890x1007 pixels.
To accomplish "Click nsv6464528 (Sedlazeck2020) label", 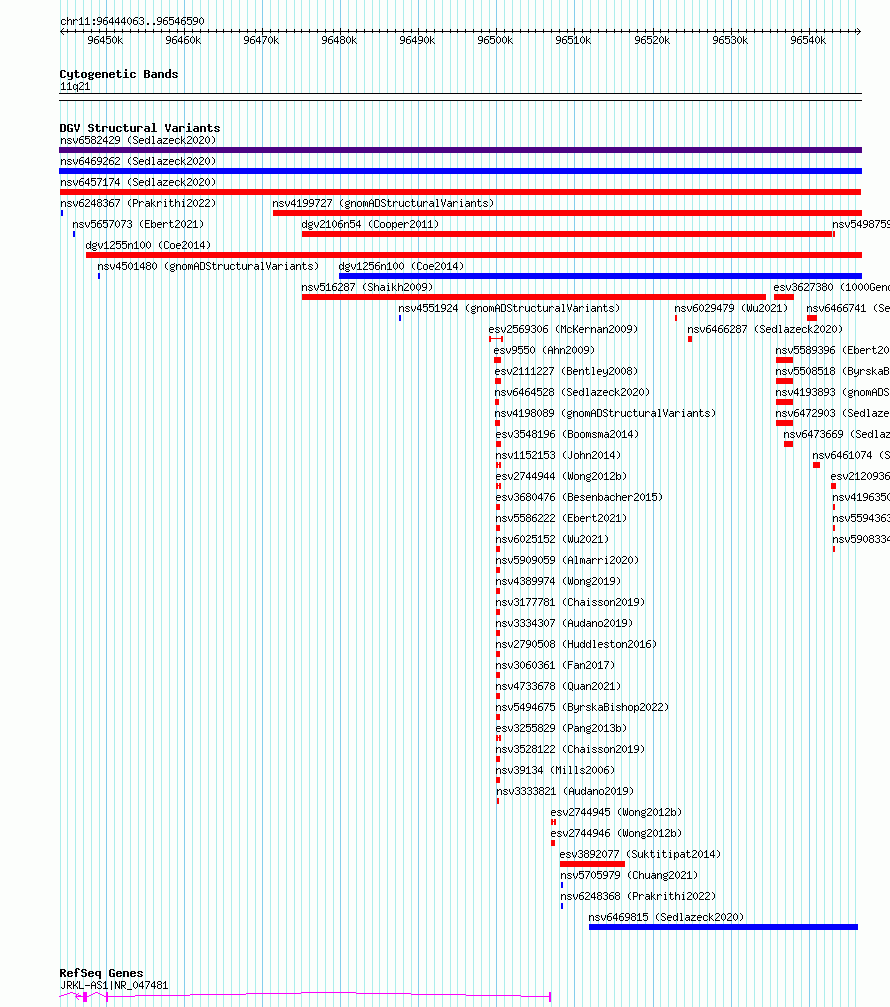I will click(572, 392).
